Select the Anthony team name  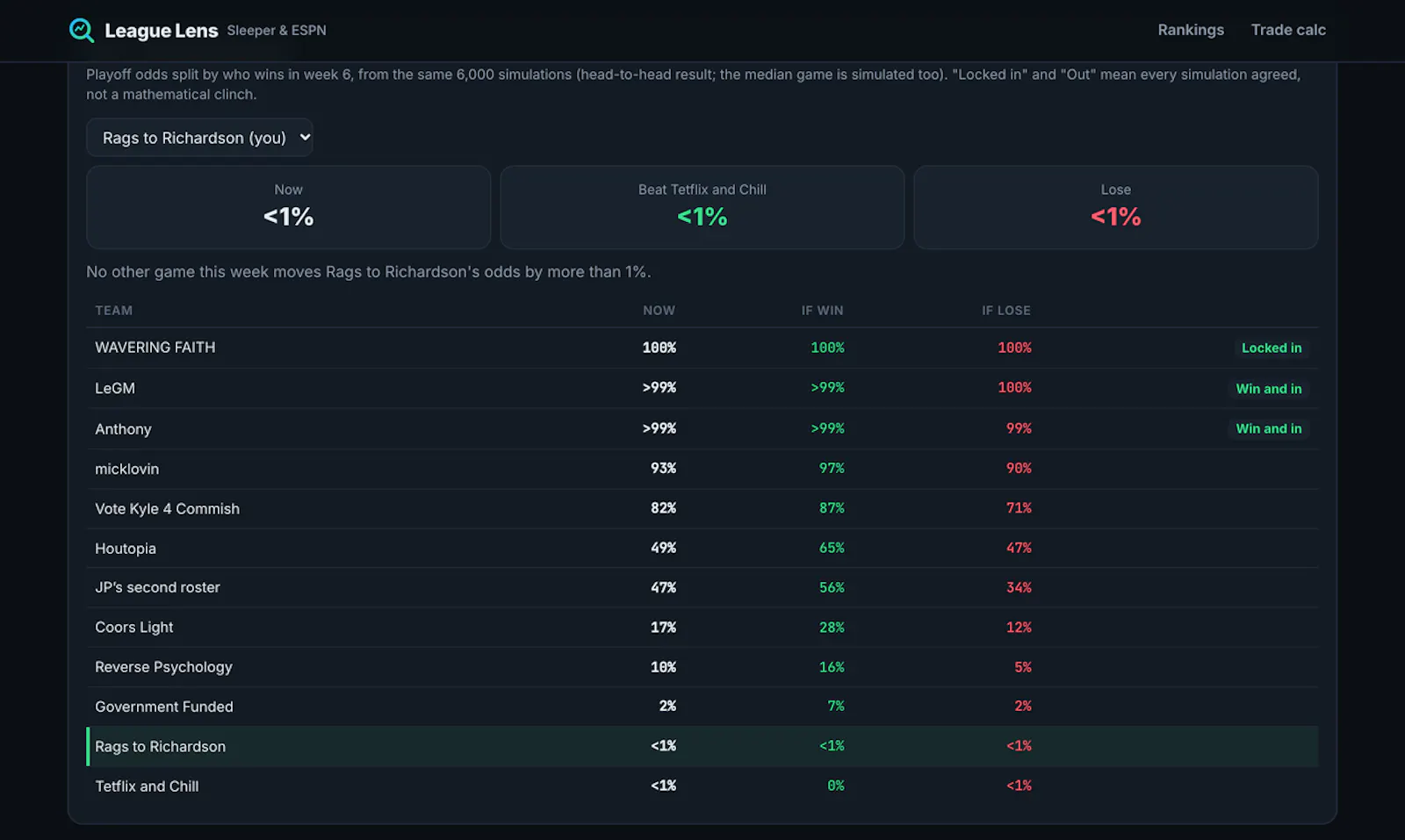pos(123,429)
